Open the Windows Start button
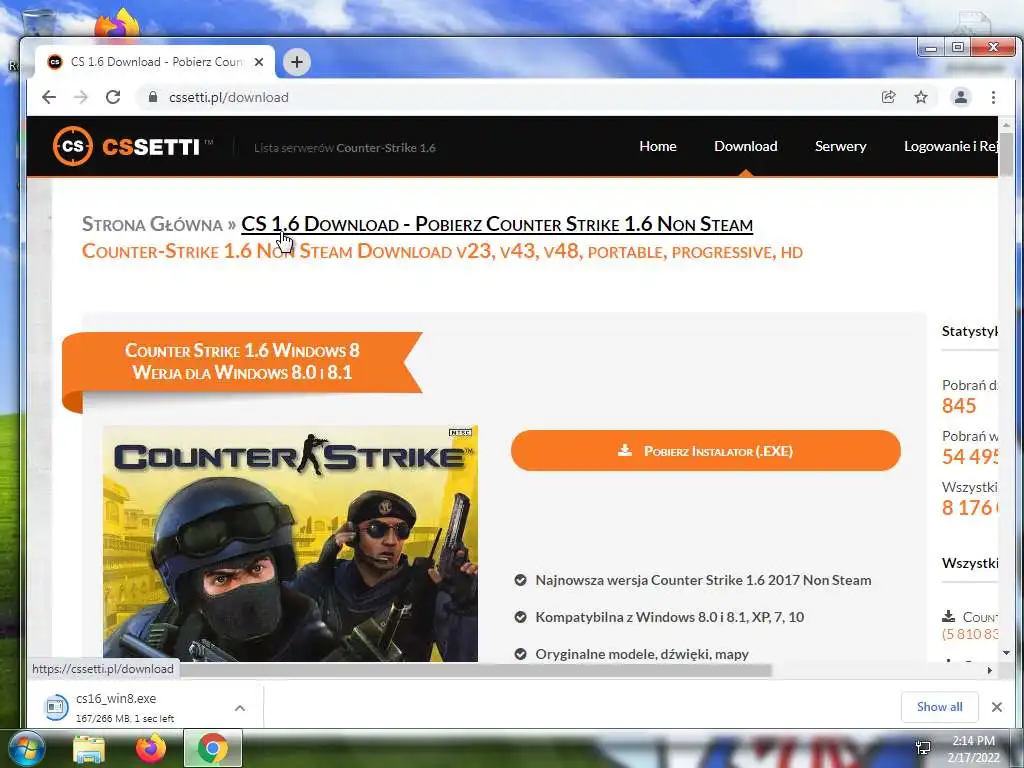The height and width of the screenshot is (768, 1024). [26, 749]
